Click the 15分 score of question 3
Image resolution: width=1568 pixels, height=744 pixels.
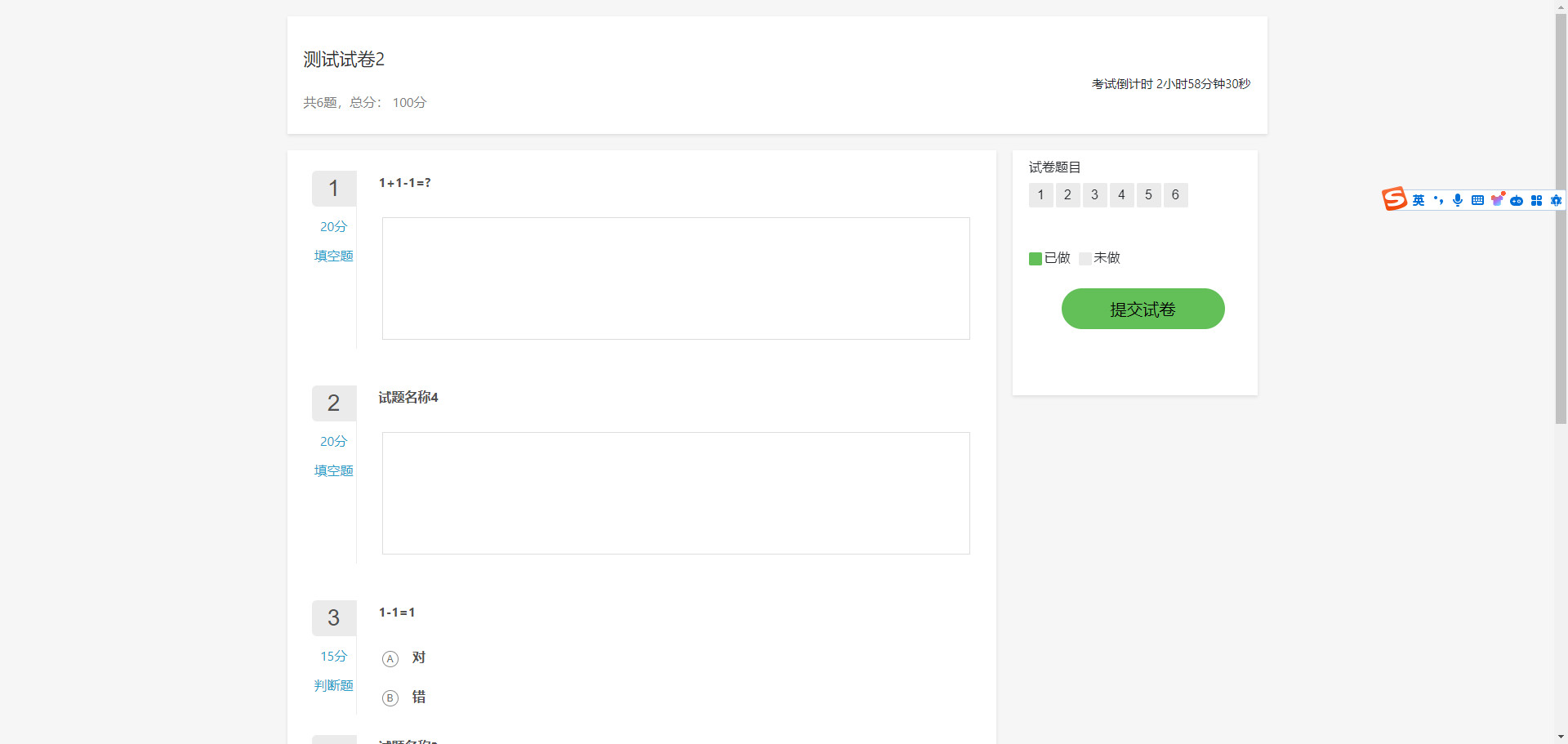click(x=334, y=657)
